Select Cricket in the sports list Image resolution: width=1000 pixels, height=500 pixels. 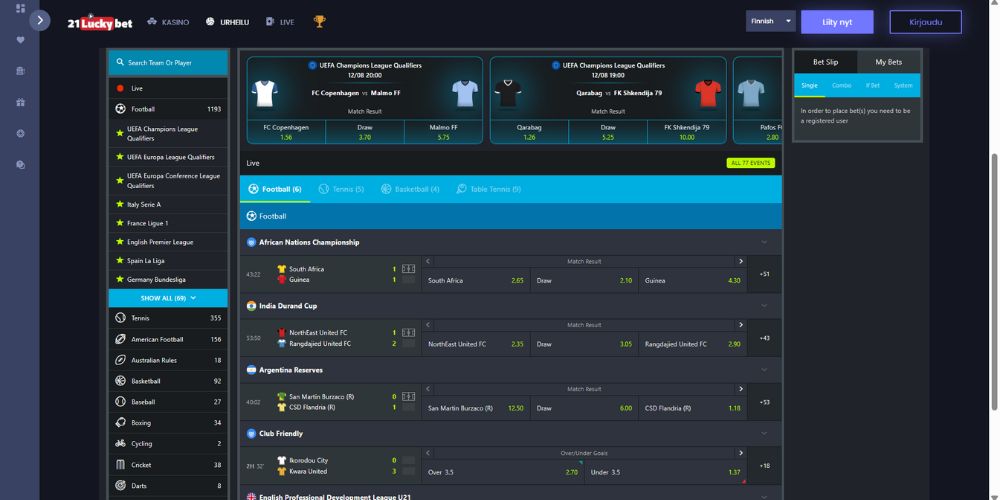(168, 465)
